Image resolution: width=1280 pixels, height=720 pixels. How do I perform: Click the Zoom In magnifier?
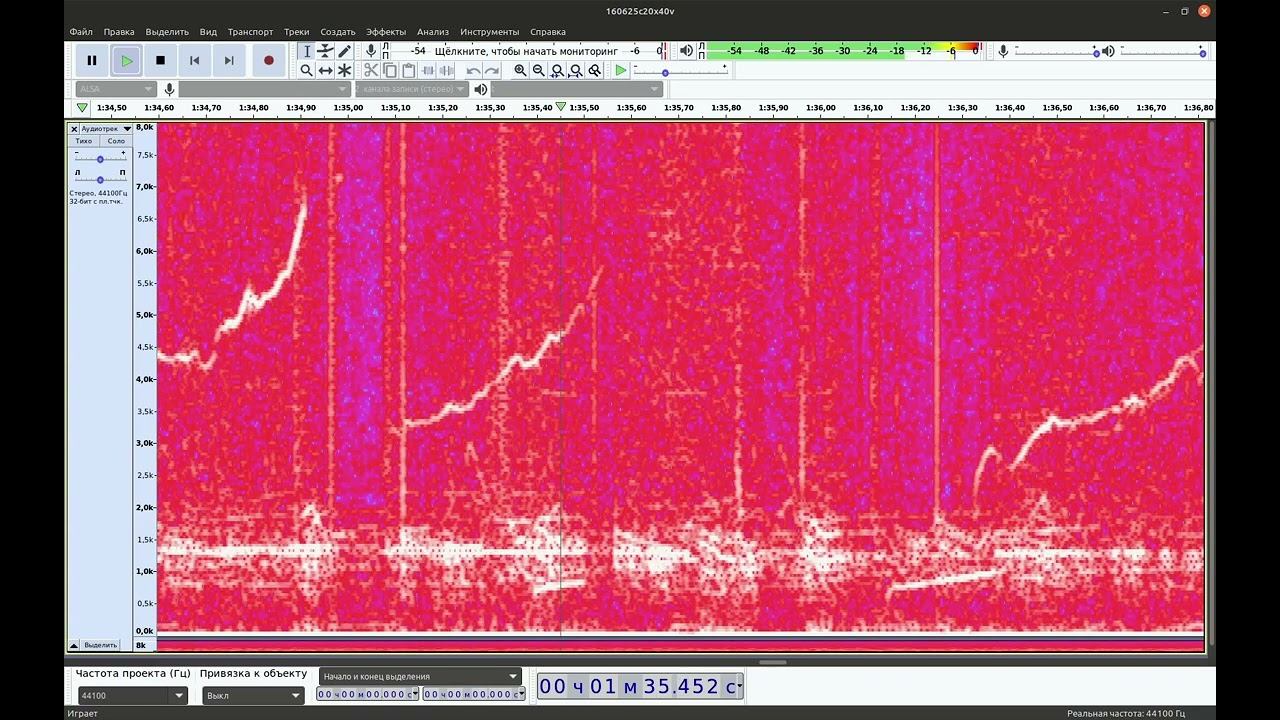pos(520,70)
